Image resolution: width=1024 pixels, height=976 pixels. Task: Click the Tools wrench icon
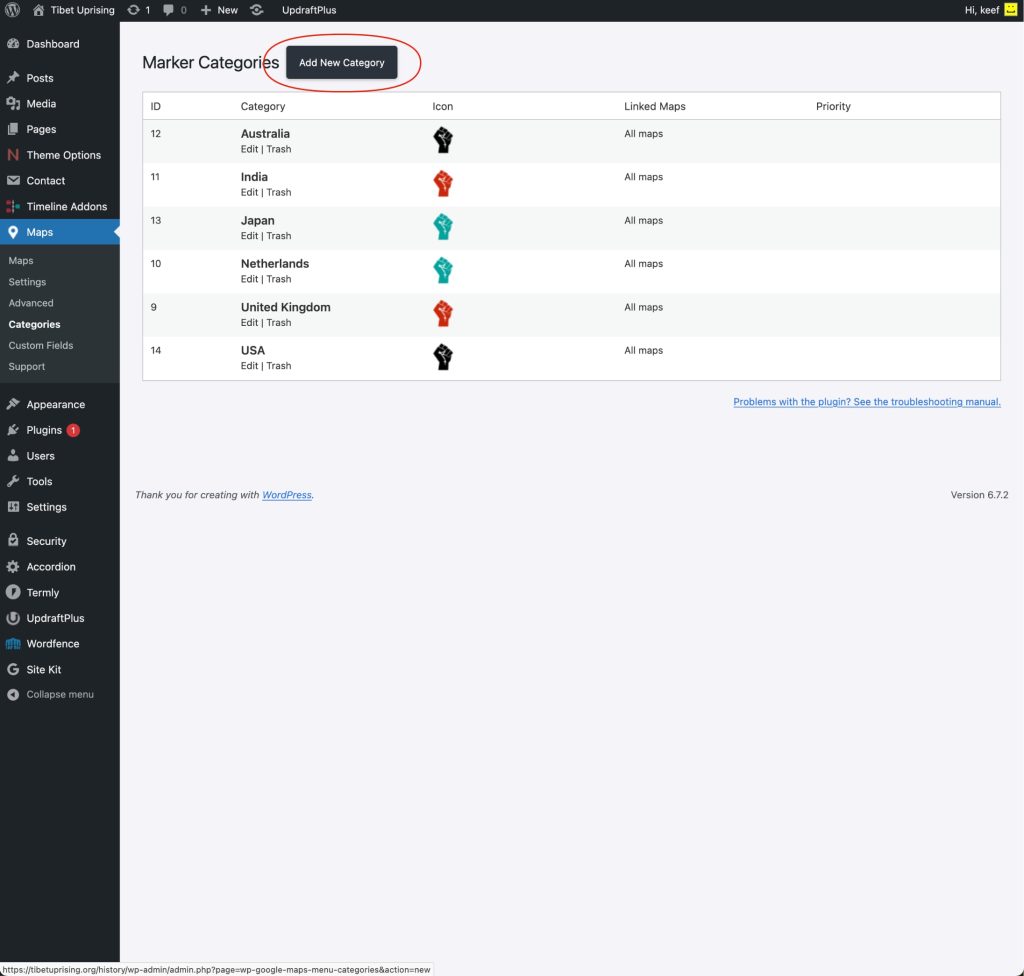pos(13,481)
